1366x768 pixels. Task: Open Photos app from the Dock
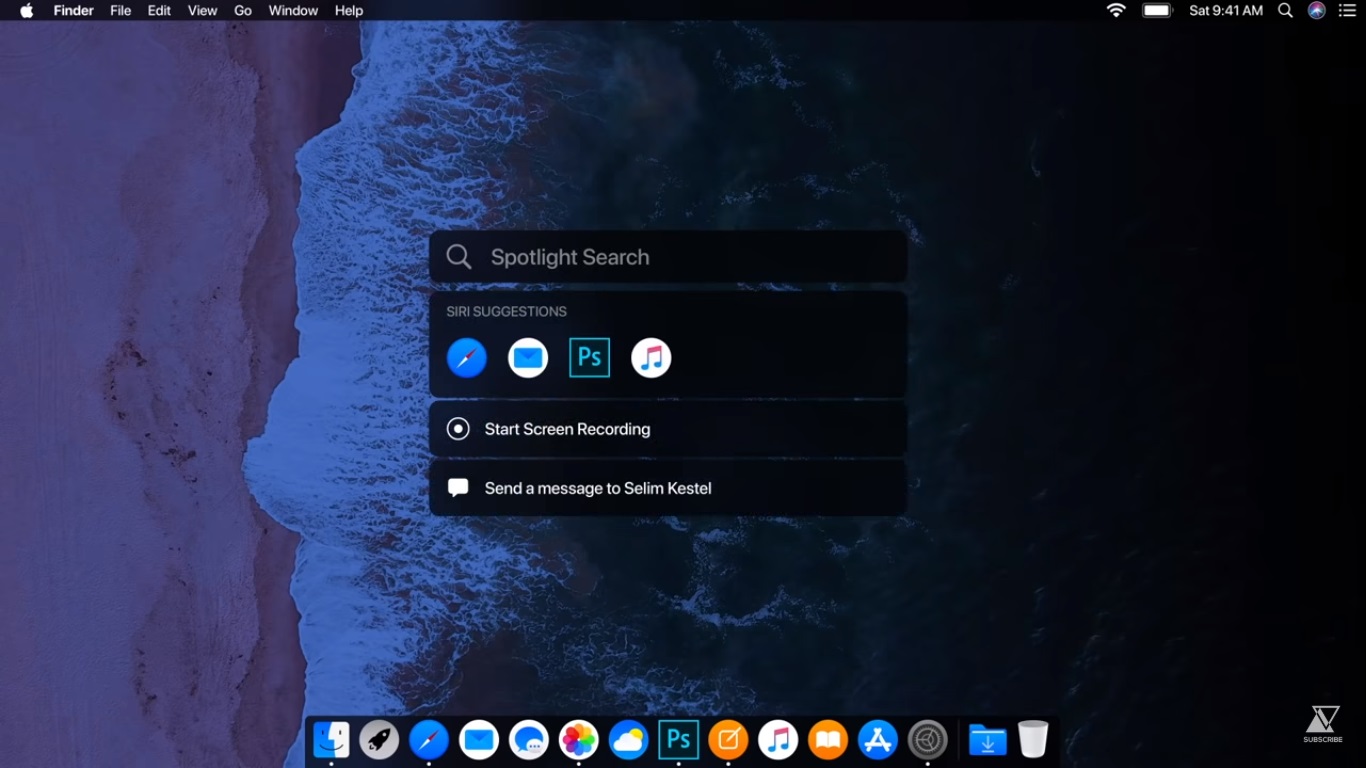pos(578,740)
